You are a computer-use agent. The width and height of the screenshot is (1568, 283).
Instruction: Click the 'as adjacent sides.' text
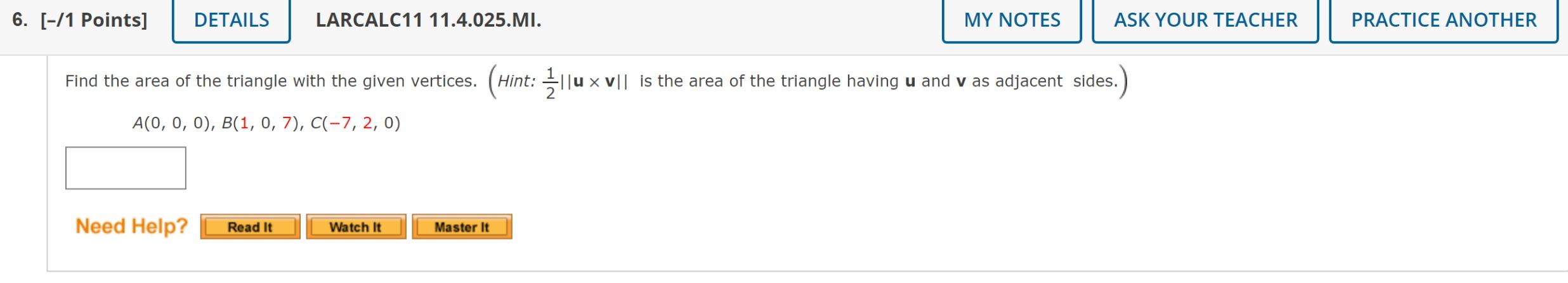[1045, 81]
